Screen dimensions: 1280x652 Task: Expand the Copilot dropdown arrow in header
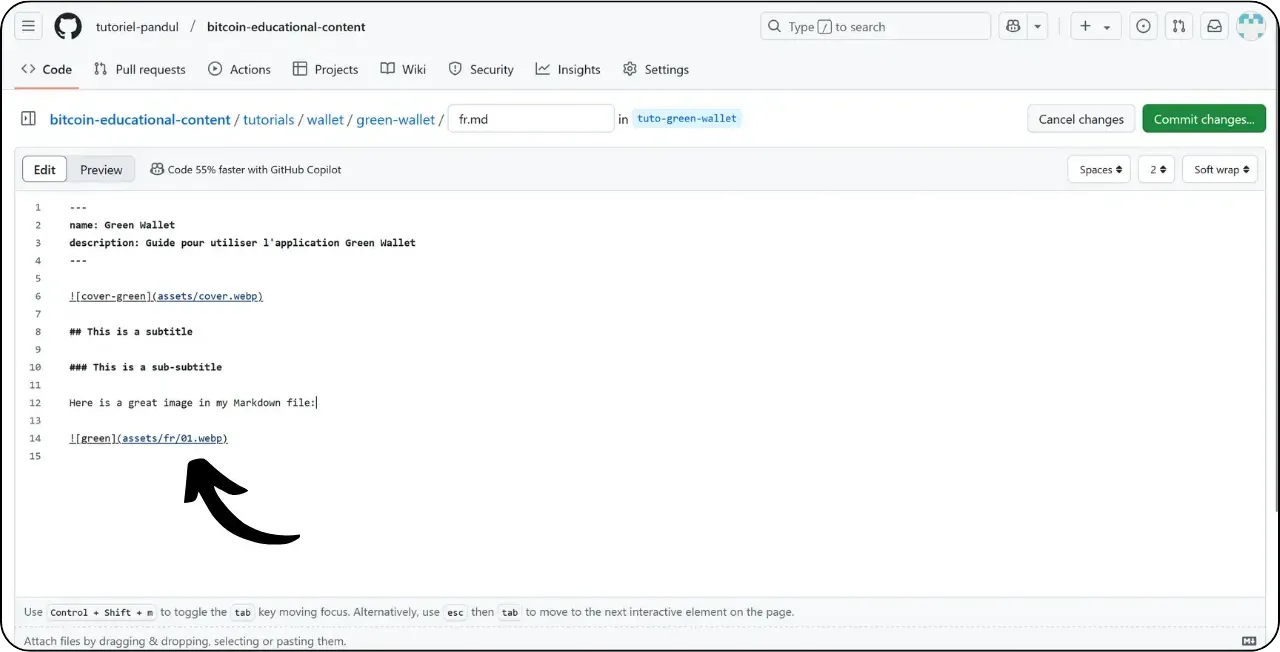pos(1037,26)
